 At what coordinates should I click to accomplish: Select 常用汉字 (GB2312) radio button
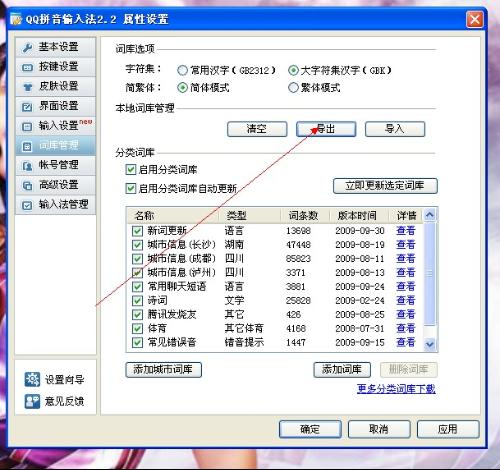tap(182, 70)
